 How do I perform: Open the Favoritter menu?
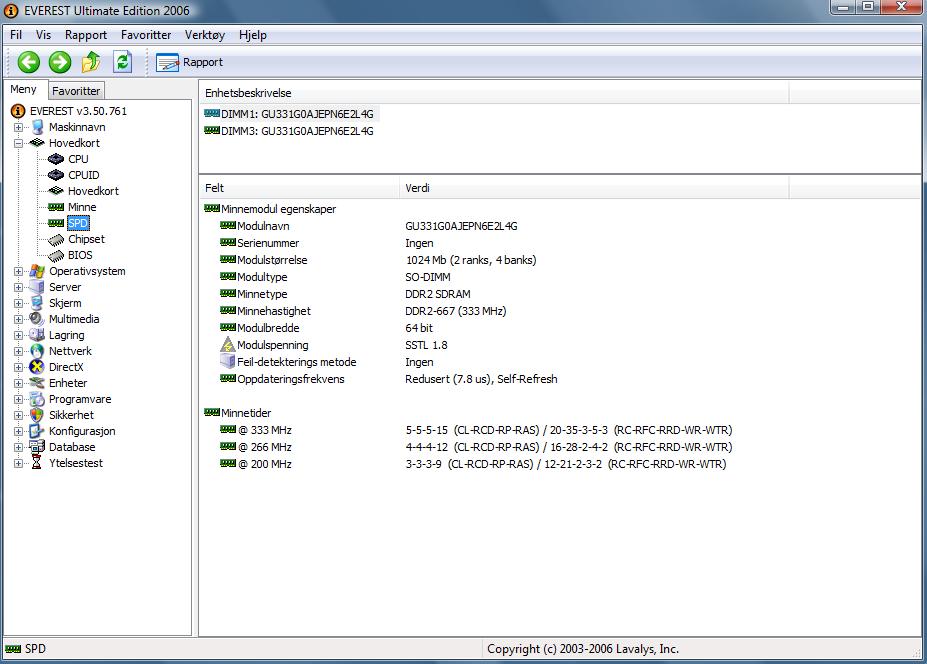coord(146,35)
